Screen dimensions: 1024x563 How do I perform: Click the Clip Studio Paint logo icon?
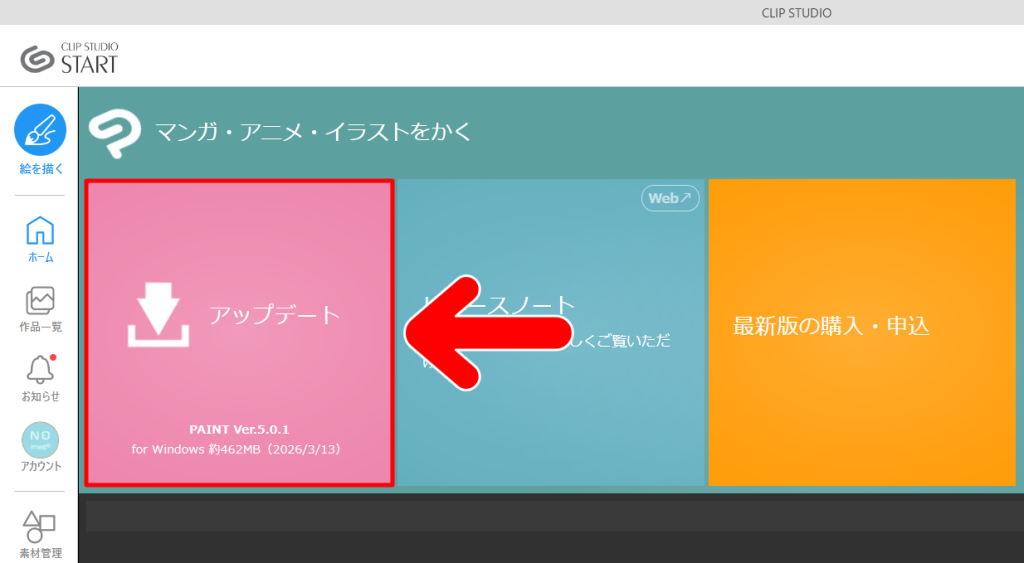[115, 133]
